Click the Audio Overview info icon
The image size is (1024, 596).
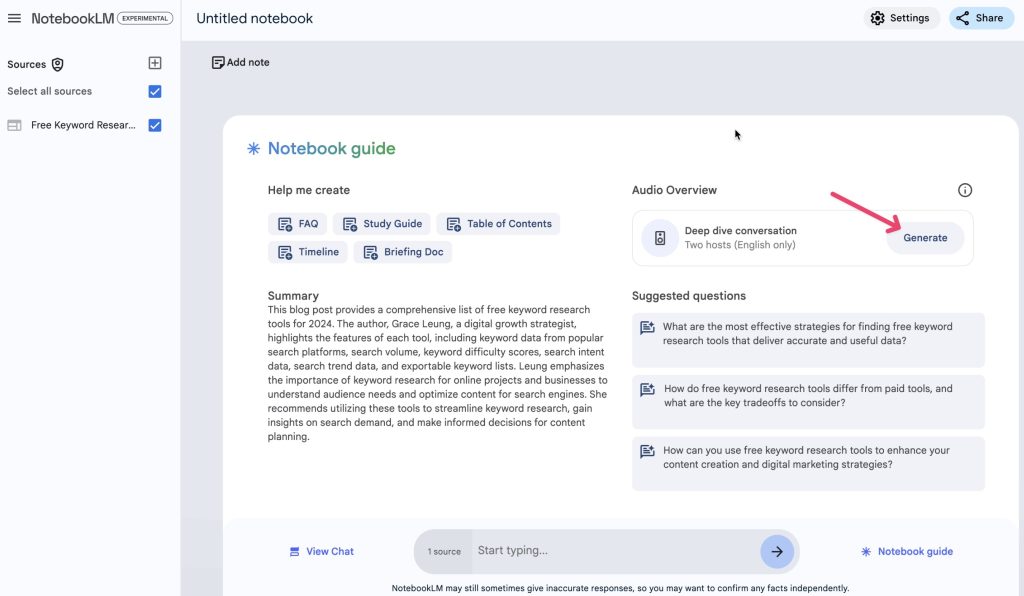tap(964, 190)
